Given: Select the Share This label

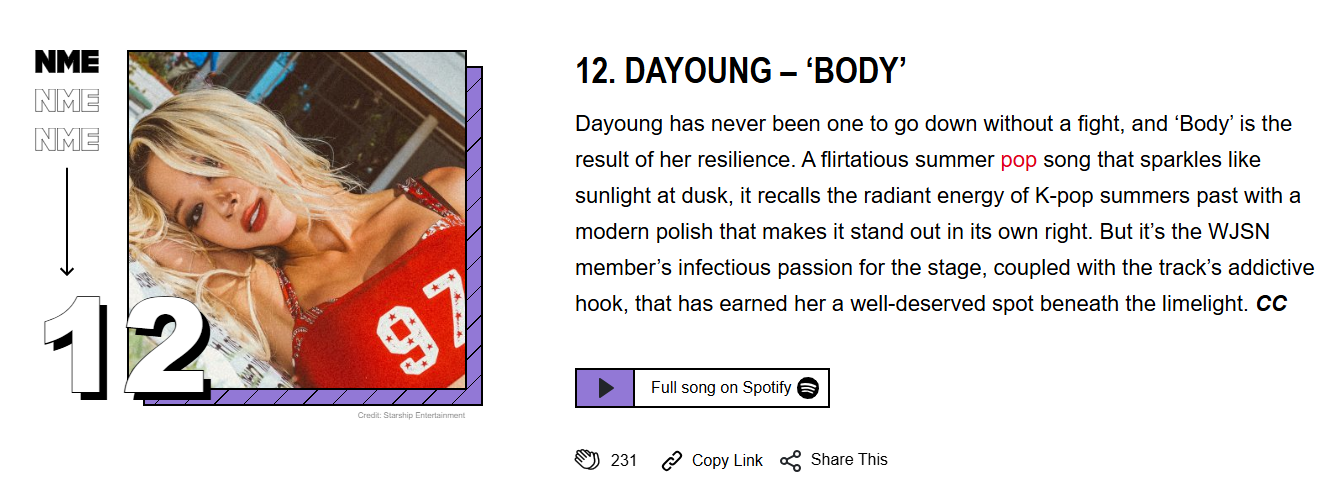Looking at the screenshot, I should [x=849, y=459].
